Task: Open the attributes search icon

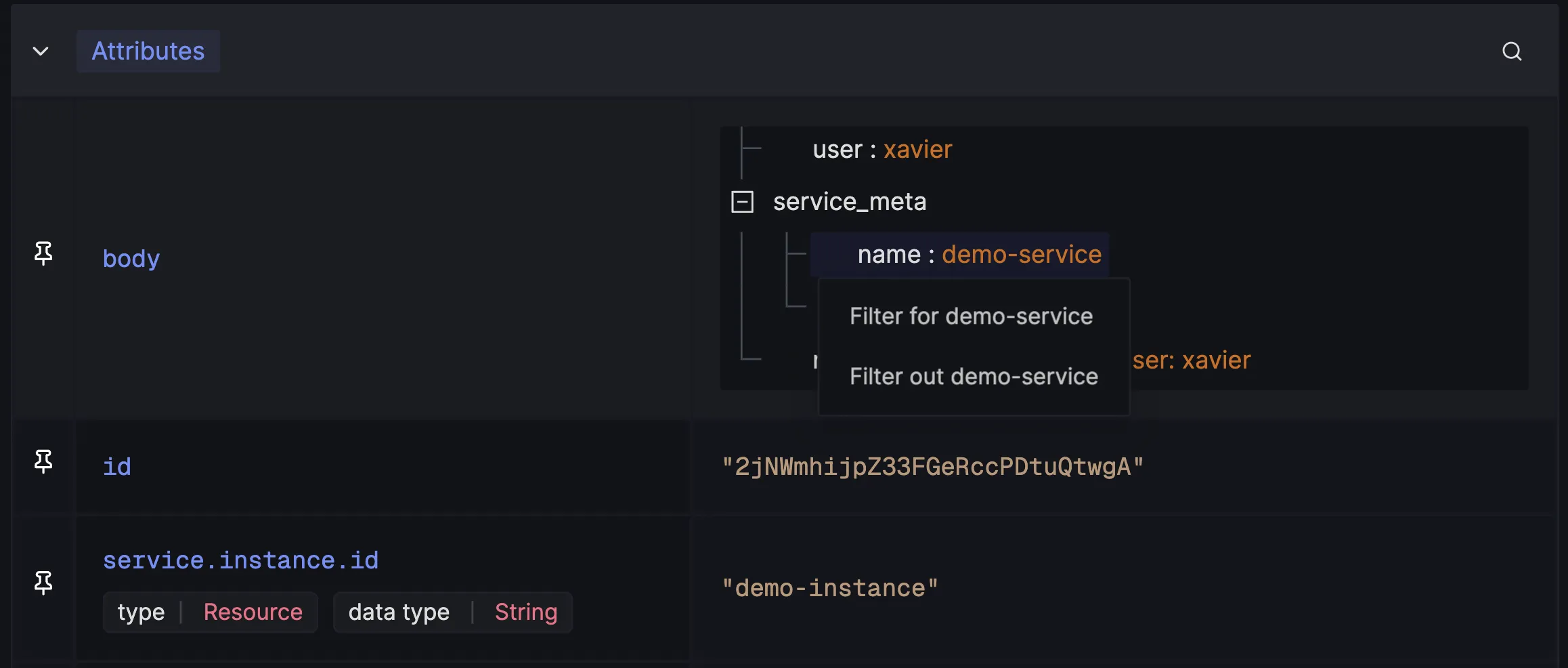Action: [1512, 51]
